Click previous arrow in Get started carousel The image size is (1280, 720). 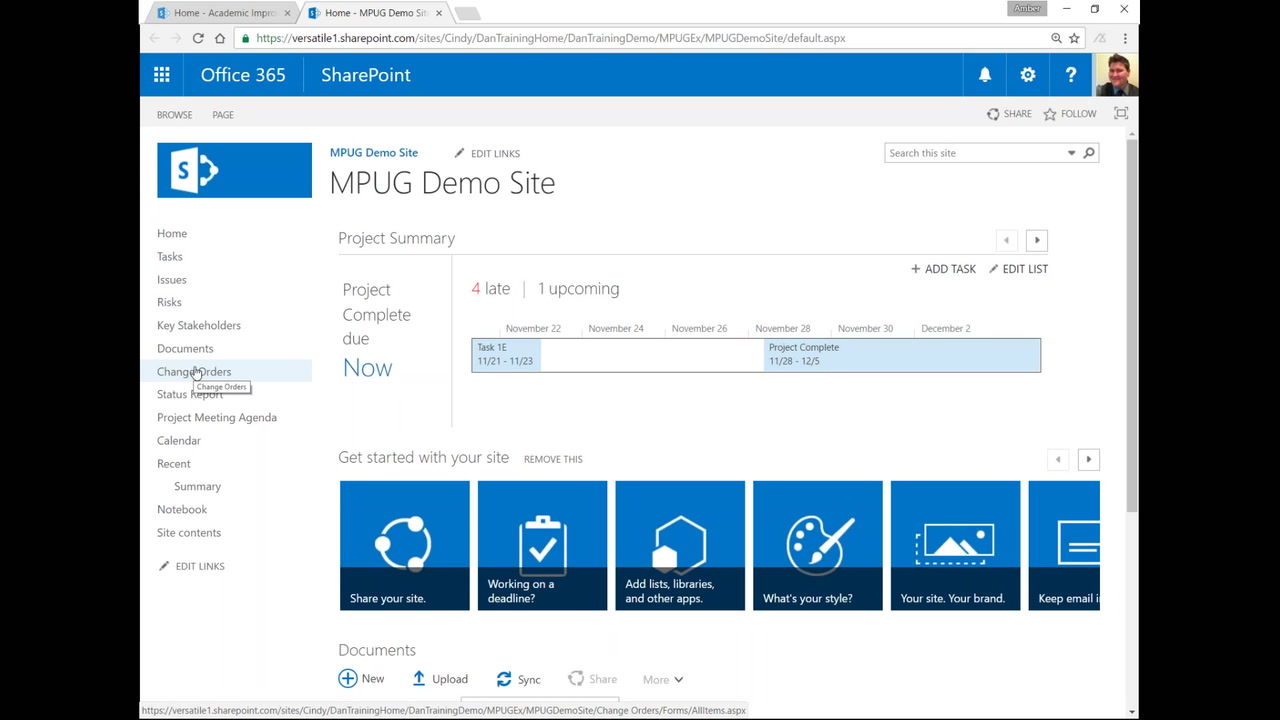tap(1058, 459)
